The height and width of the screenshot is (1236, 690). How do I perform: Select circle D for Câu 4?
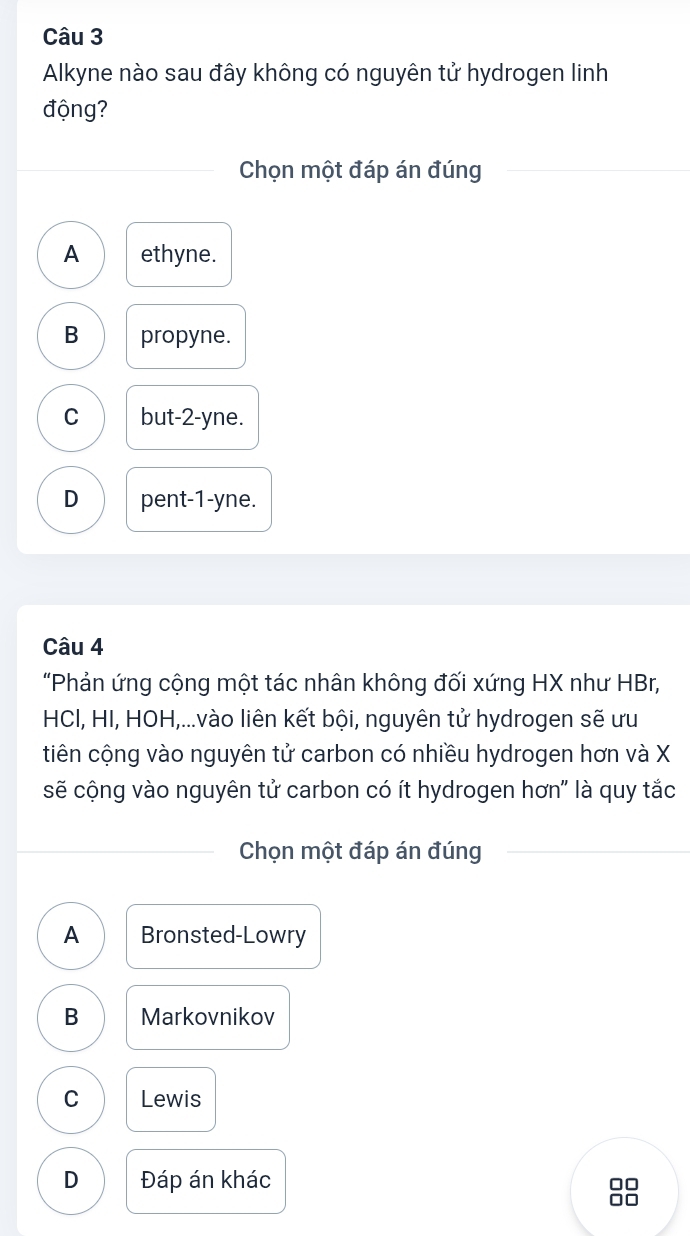[71, 1181]
